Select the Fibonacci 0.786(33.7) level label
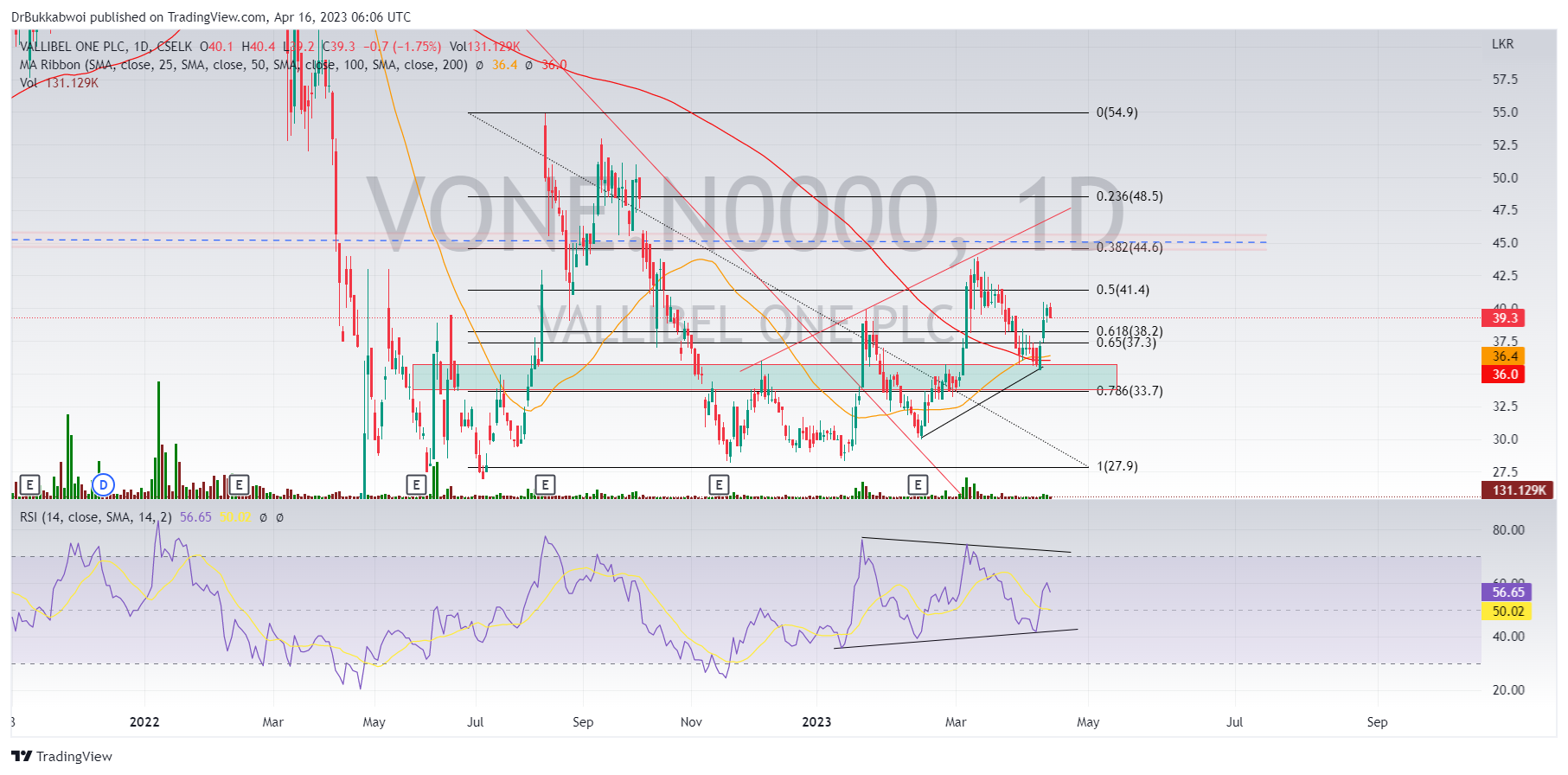 click(x=1130, y=391)
